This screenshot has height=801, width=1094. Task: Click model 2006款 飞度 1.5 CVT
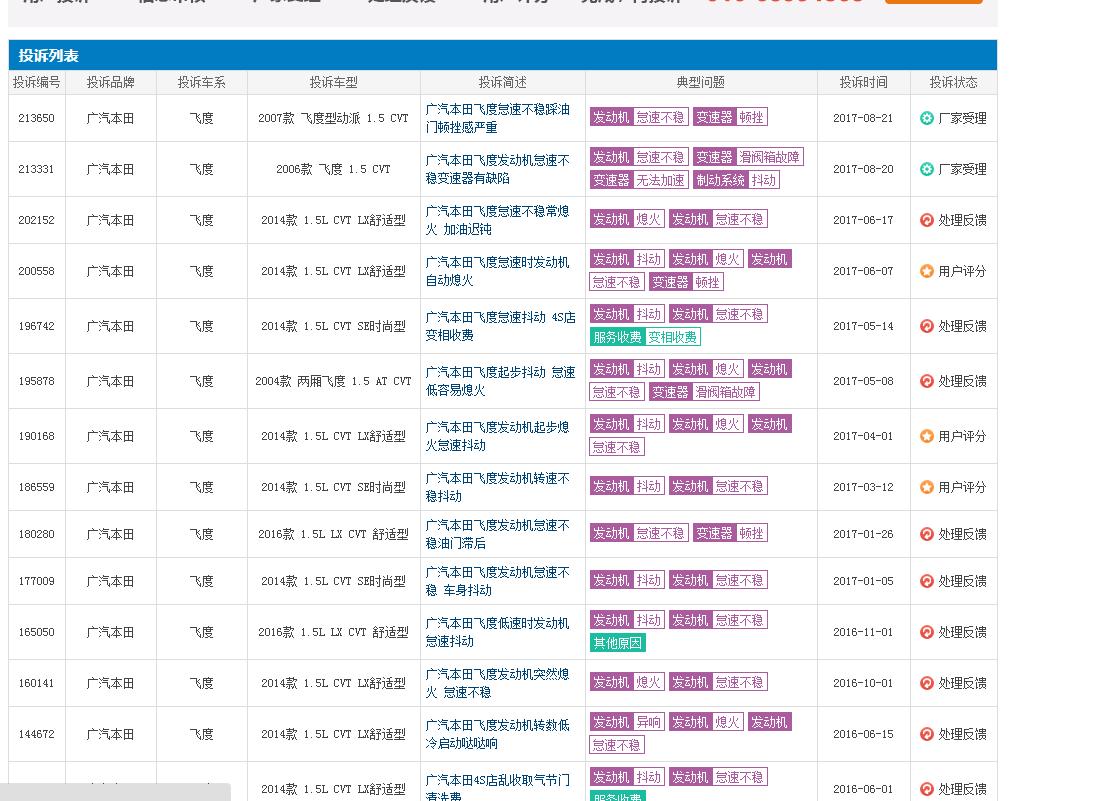click(334, 169)
